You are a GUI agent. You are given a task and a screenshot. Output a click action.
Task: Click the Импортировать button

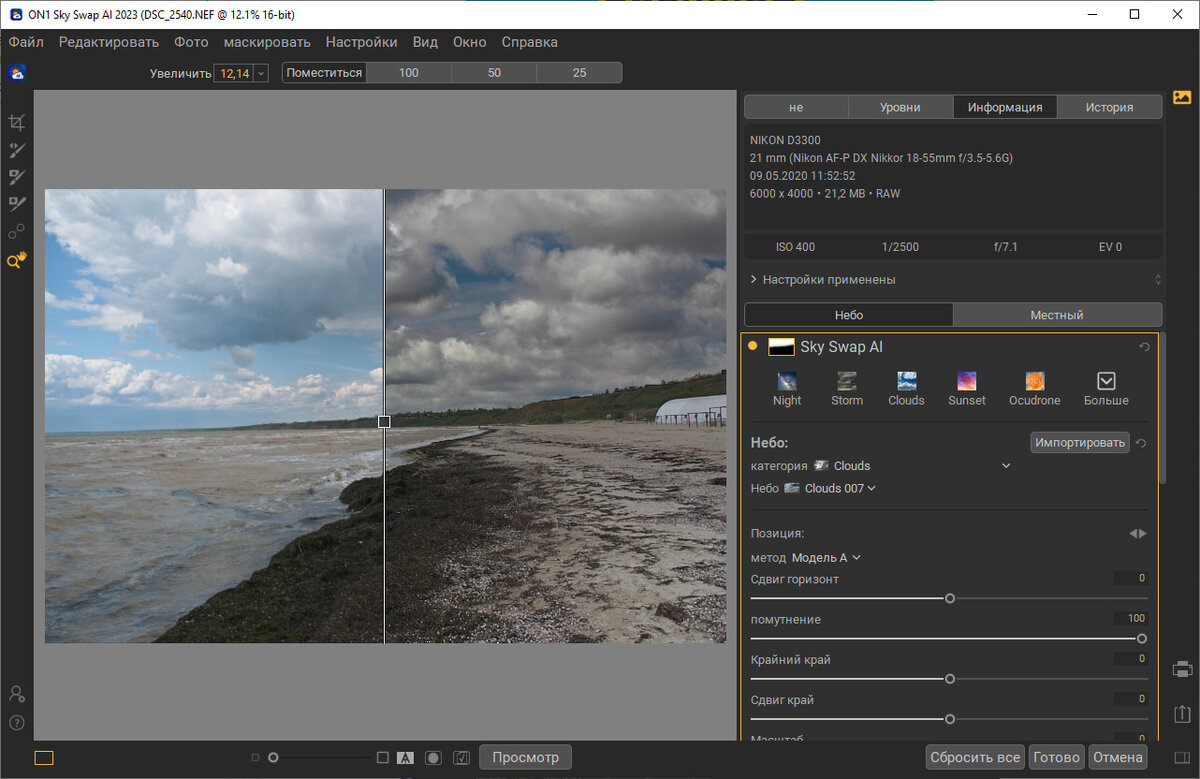1080,442
